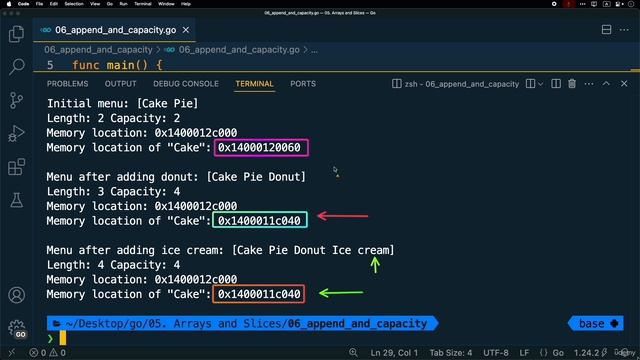Open the Go menu
The image size is (640, 360).
(x=109, y=4)
